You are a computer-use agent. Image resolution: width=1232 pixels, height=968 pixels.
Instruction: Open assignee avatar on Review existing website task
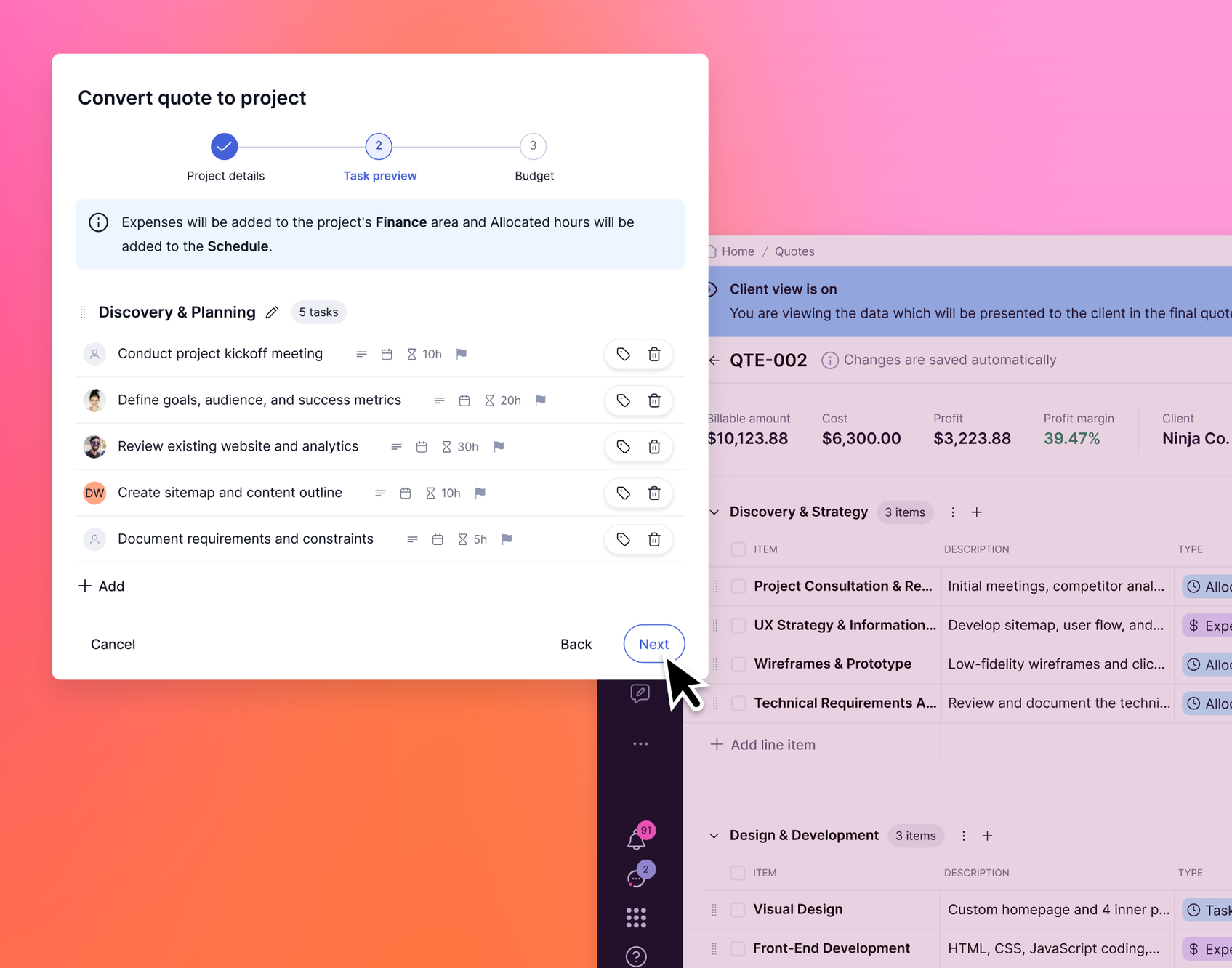(x=94, y=446)
